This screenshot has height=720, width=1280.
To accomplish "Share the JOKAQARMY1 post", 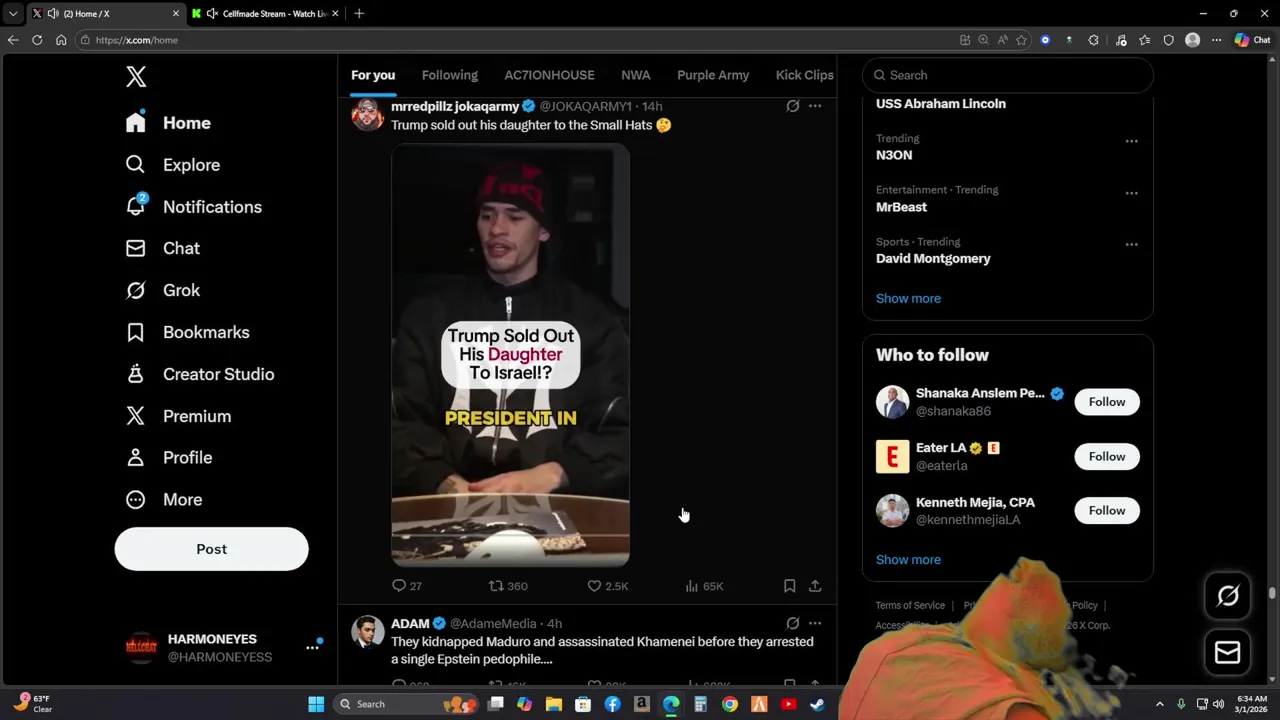I will click(x=815, y=586).
